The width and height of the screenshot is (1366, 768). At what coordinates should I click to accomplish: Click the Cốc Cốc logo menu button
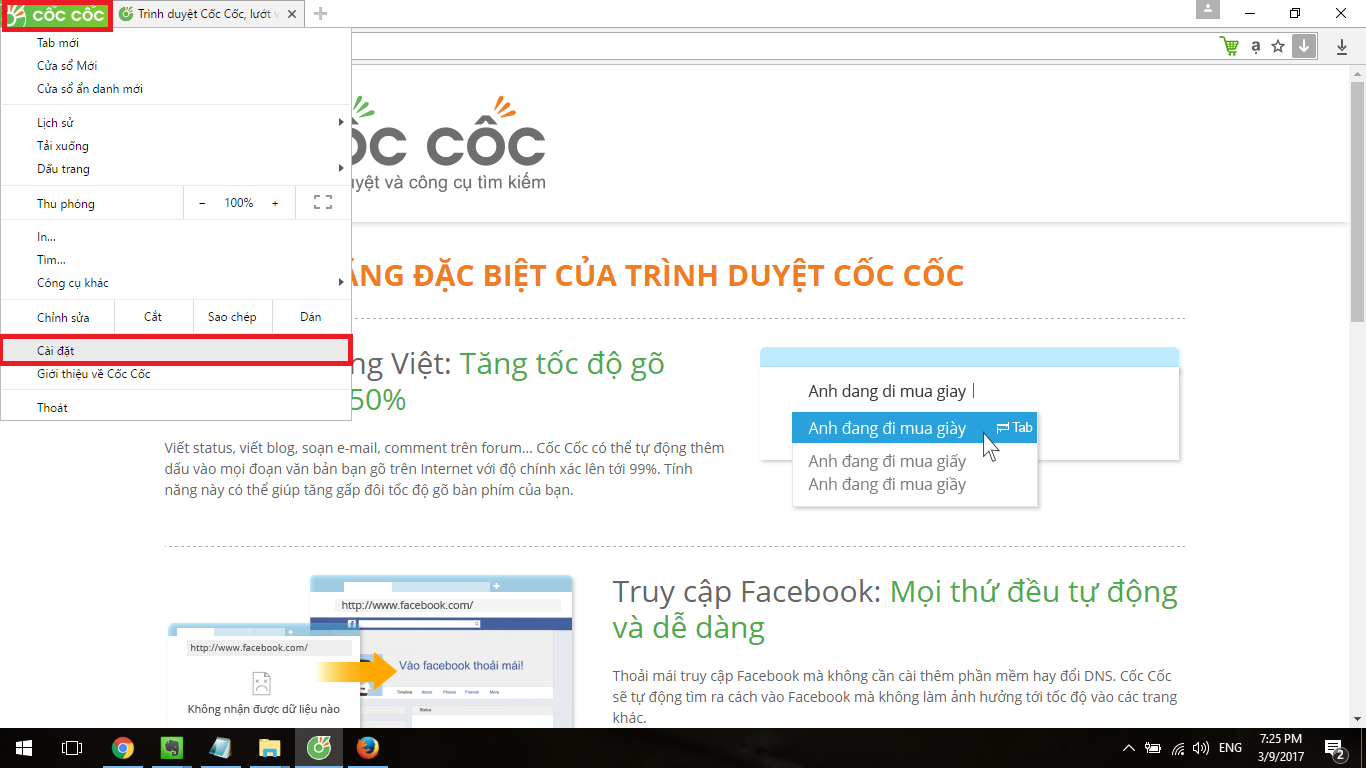57,14
